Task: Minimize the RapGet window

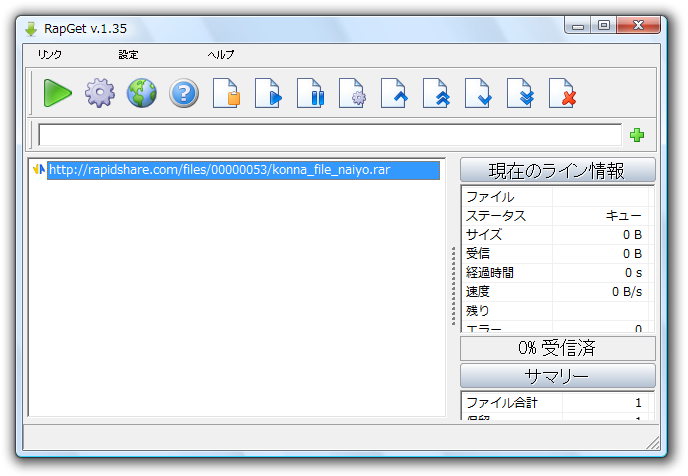Action: coord(577,26)
